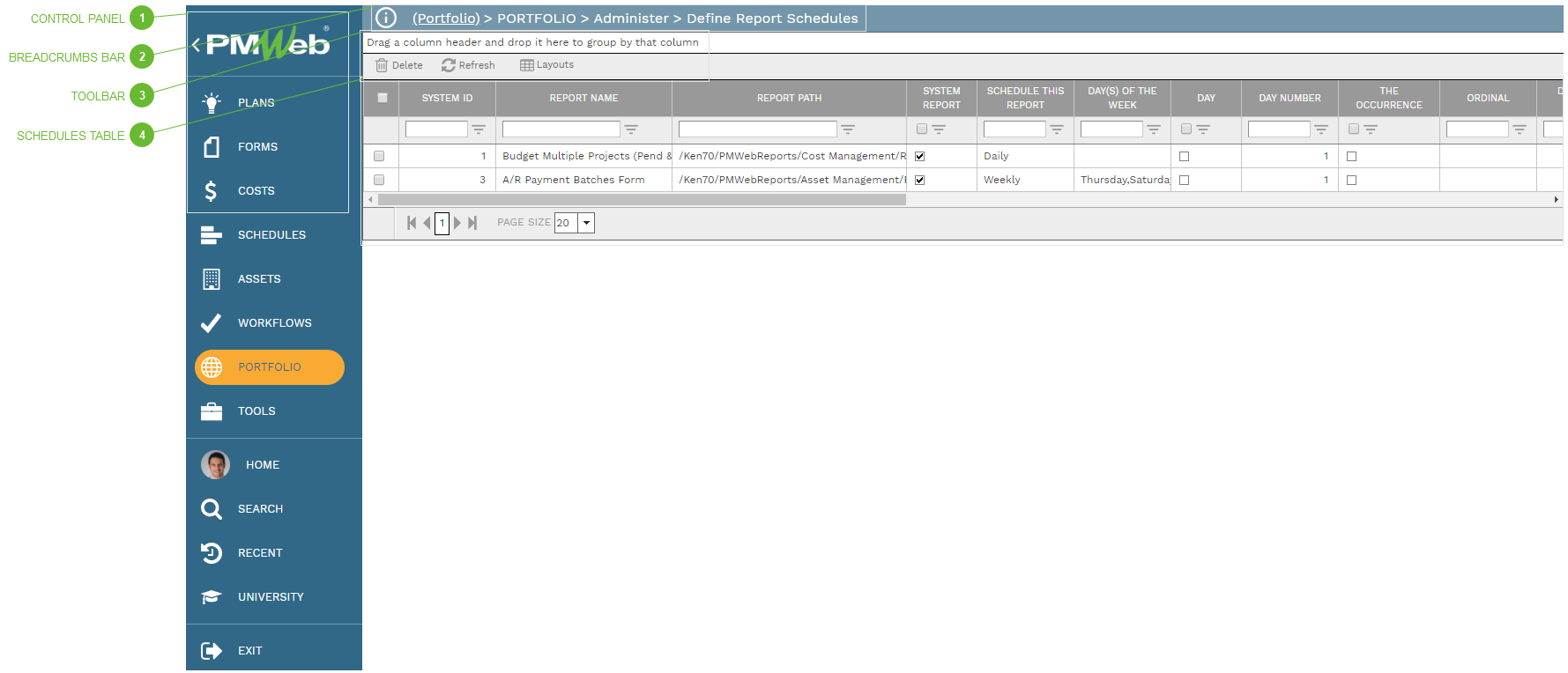The height and width of the screenshot is (673, 1568).
Task: Open The Occurrence filter options
Action: click(x=1371, y=129)
